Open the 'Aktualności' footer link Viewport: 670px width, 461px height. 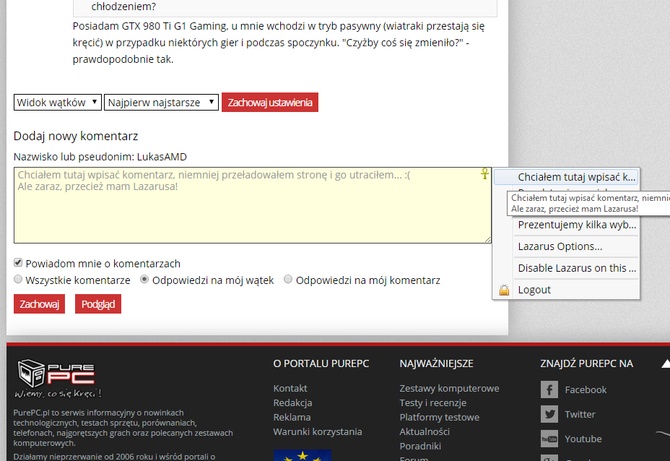pos(424,432)
